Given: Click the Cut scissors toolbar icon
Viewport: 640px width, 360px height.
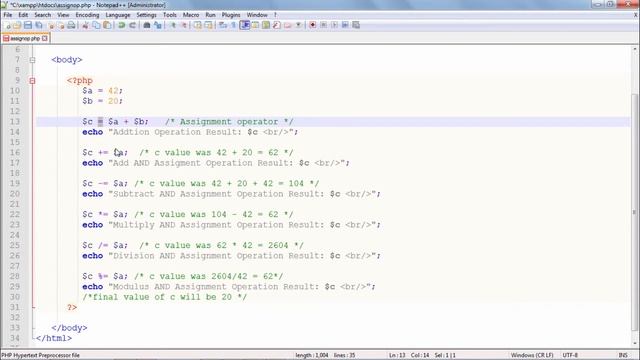Looking at the screenshot, I should (x=85, y=25).
